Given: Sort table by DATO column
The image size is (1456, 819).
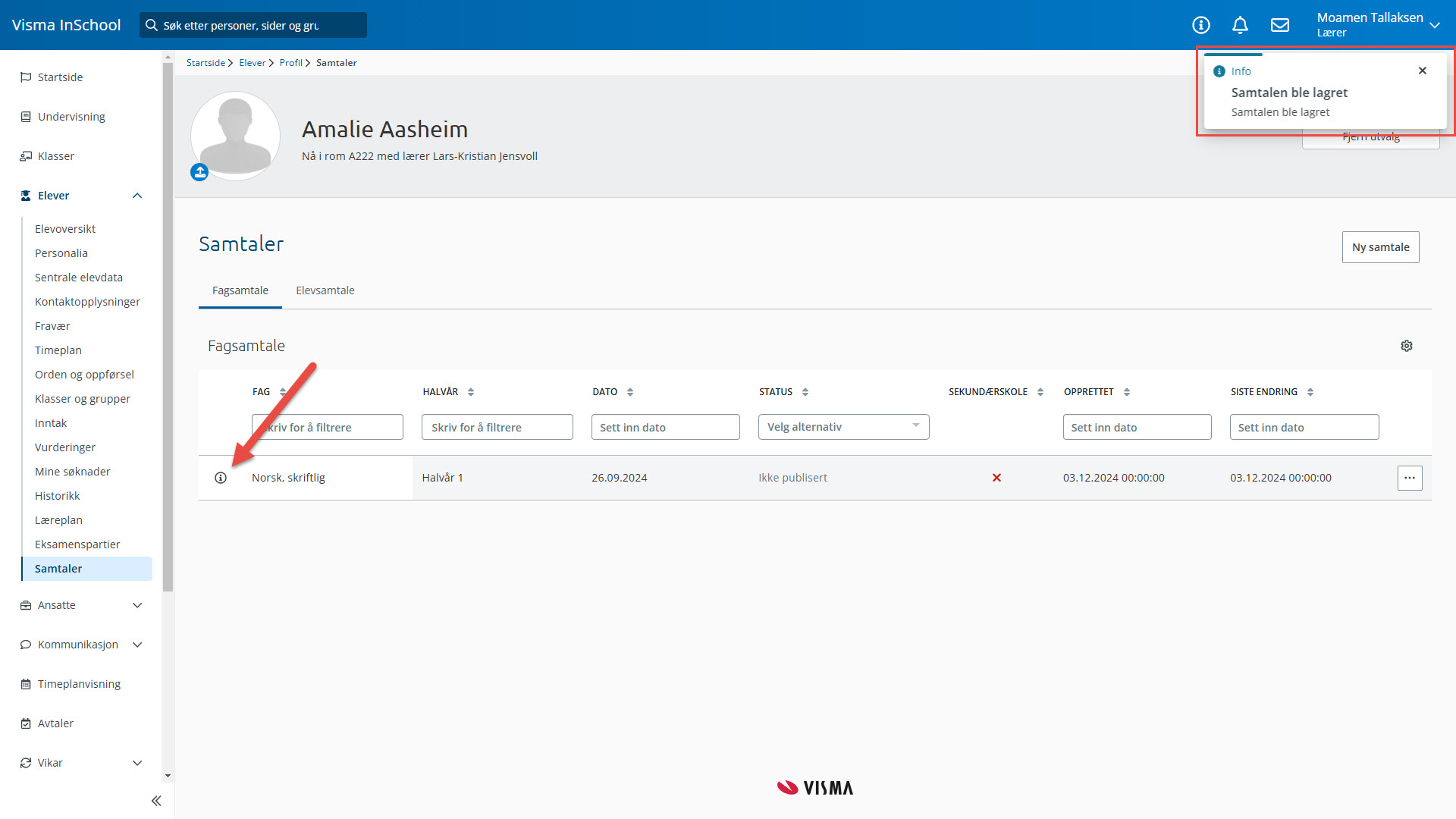Looking at the screenshot, I should click(x=630, y=392).
